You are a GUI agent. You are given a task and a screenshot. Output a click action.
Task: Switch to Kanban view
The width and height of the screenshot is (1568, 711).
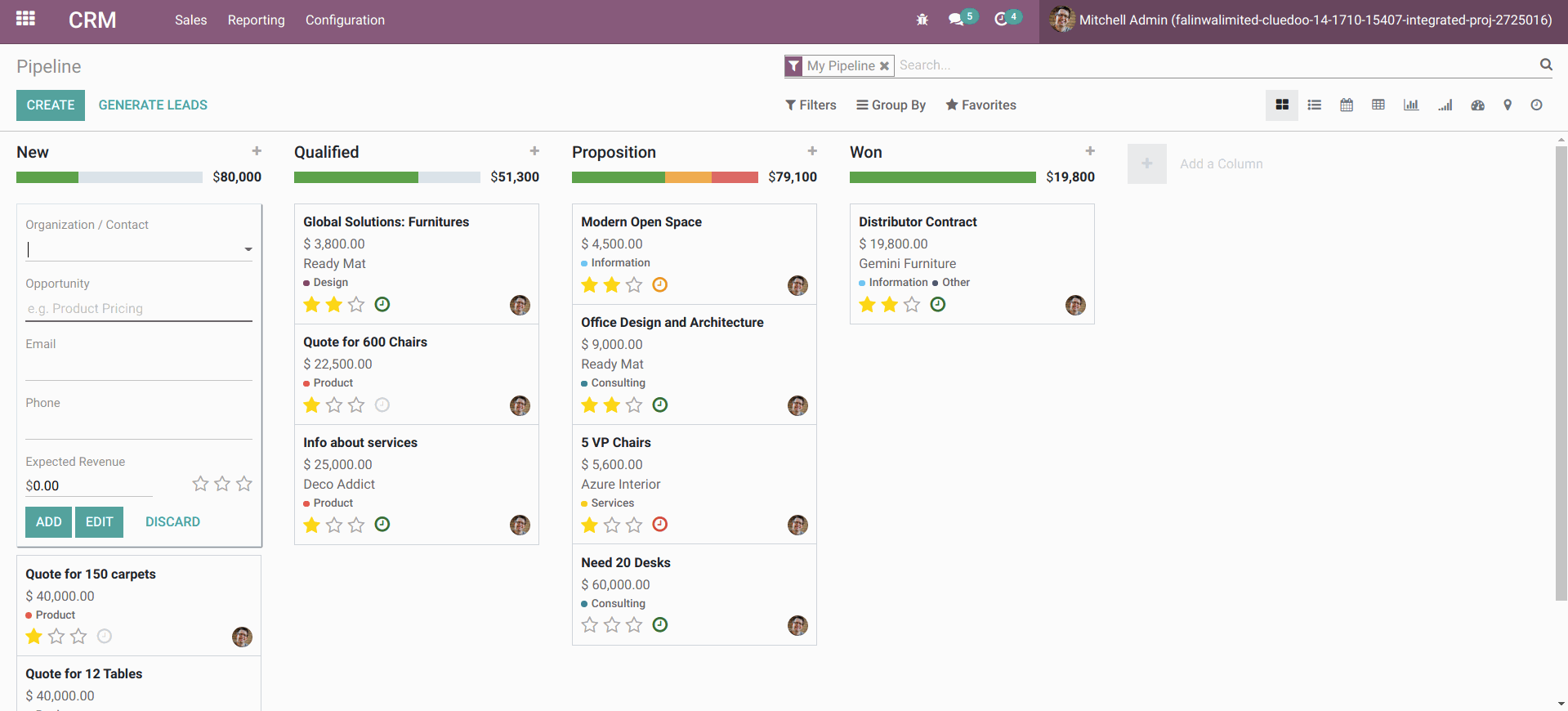(x=1282, y=105)
